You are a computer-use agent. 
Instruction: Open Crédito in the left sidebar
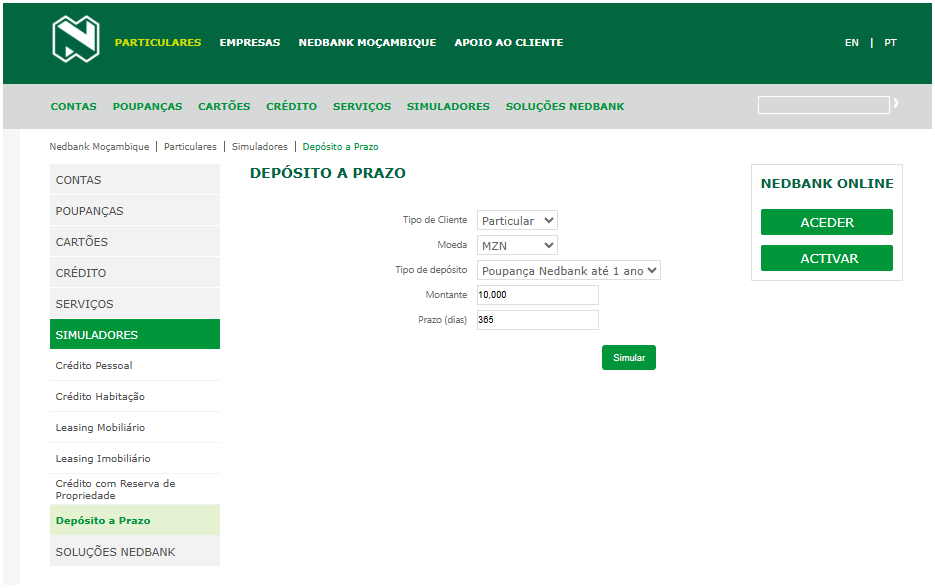pyautogui.click(x=135, y=273)
